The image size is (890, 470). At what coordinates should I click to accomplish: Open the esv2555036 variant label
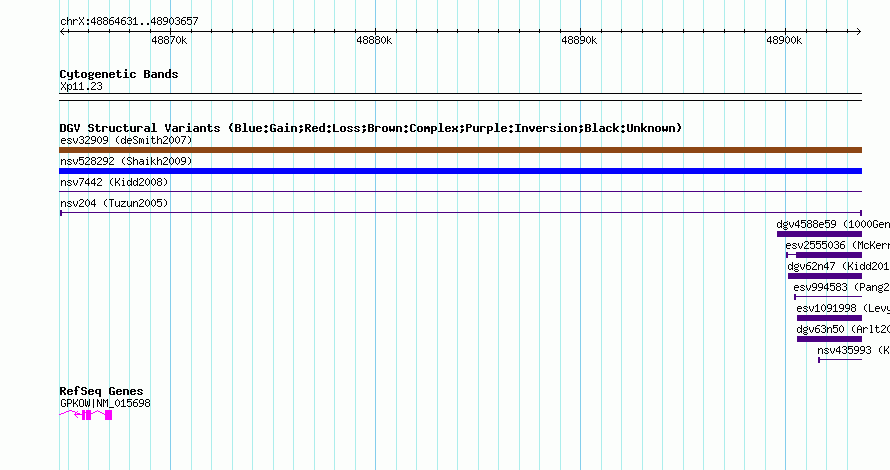[x=838, y=245]
